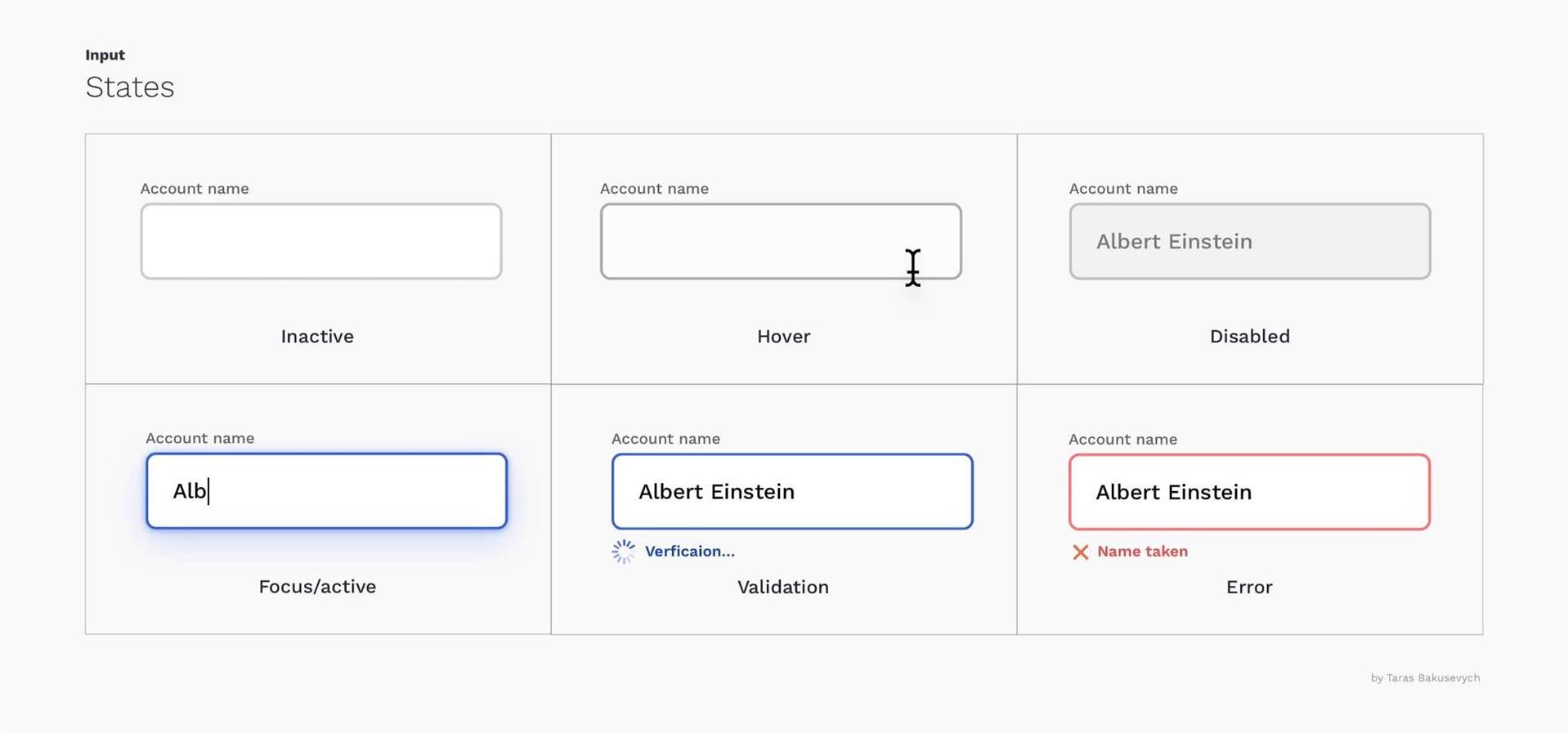Click the blue-bordered Albert Einstein validation field
Viewport: 1568px width, 733px height.
coord(791,492)
